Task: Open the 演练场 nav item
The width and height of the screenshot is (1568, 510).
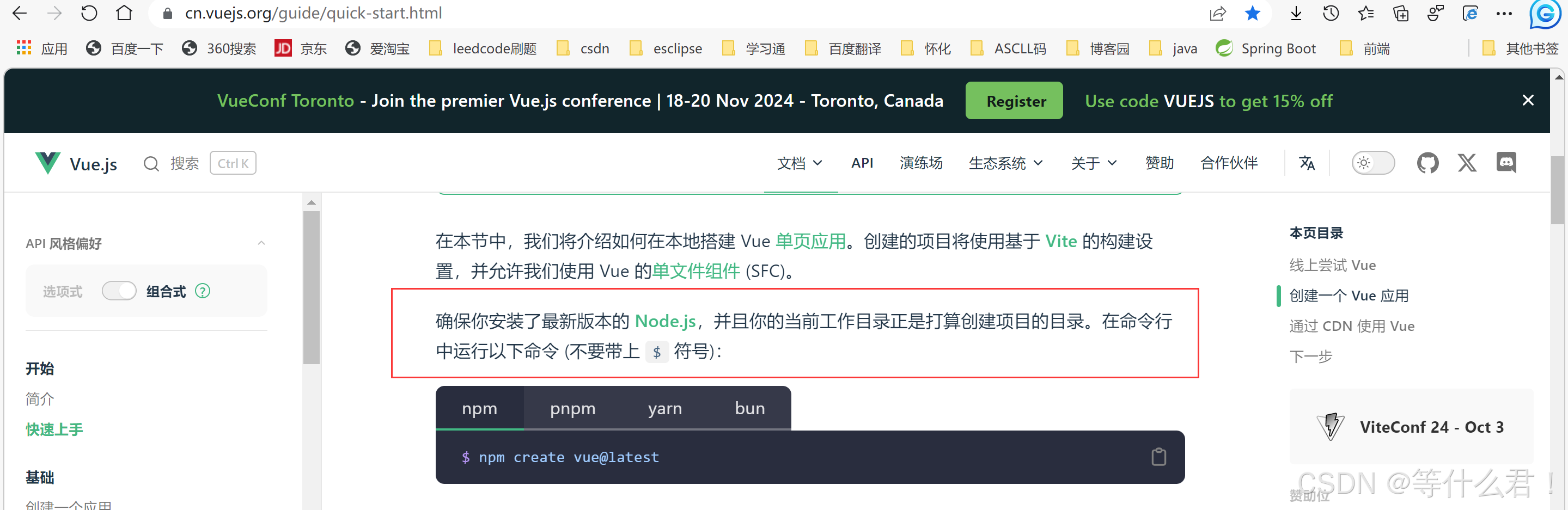Action: [921, 163]
